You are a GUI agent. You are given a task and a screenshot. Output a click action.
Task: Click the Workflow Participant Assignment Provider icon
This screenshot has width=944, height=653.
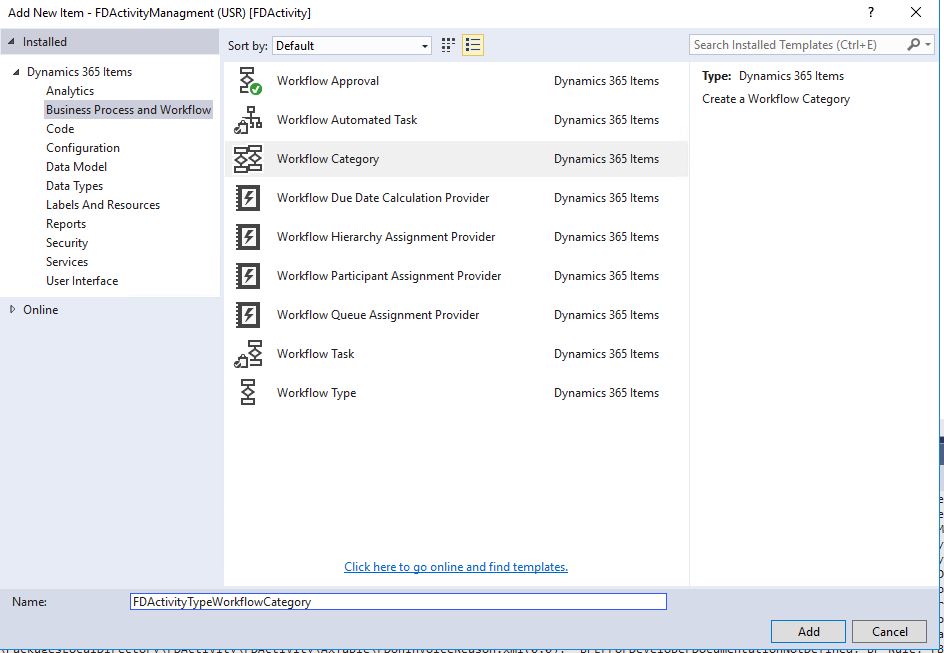point(247,276)
